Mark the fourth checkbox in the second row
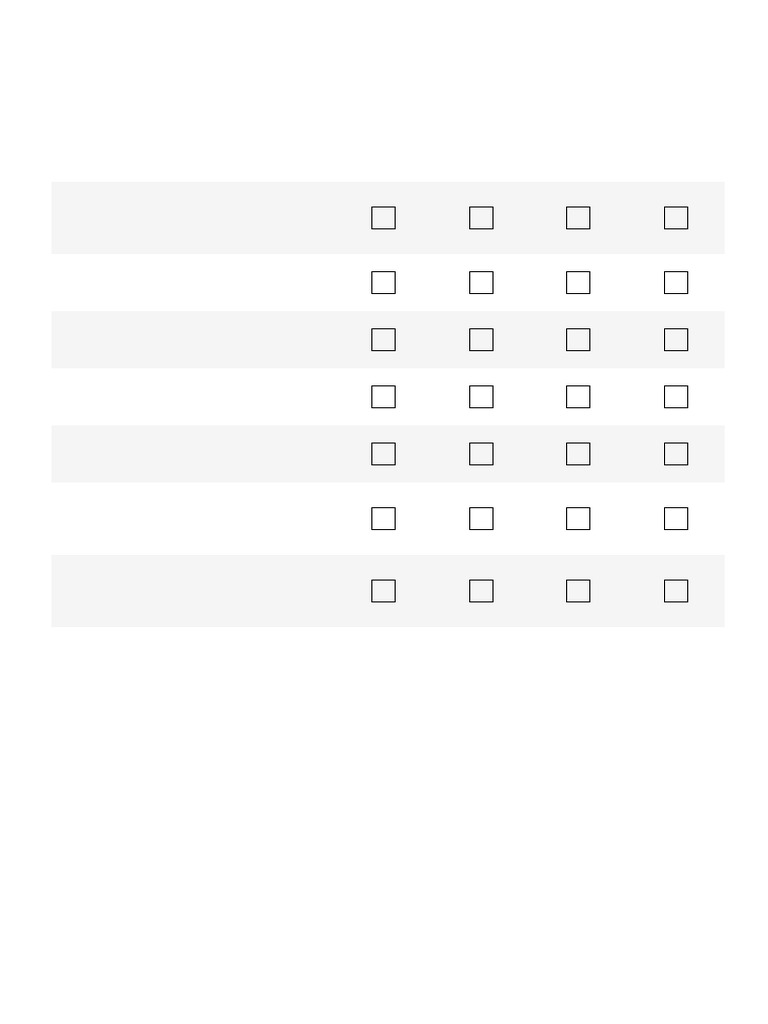 [676, 283]
